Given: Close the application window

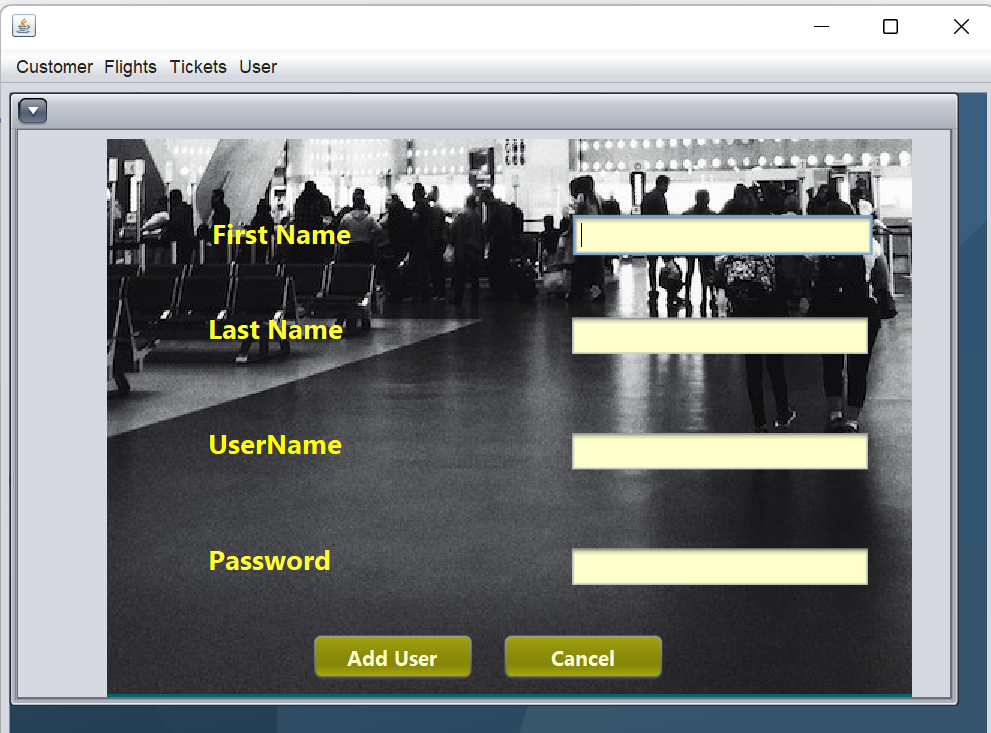Looking at the screenshot, I should coord(961,27).
